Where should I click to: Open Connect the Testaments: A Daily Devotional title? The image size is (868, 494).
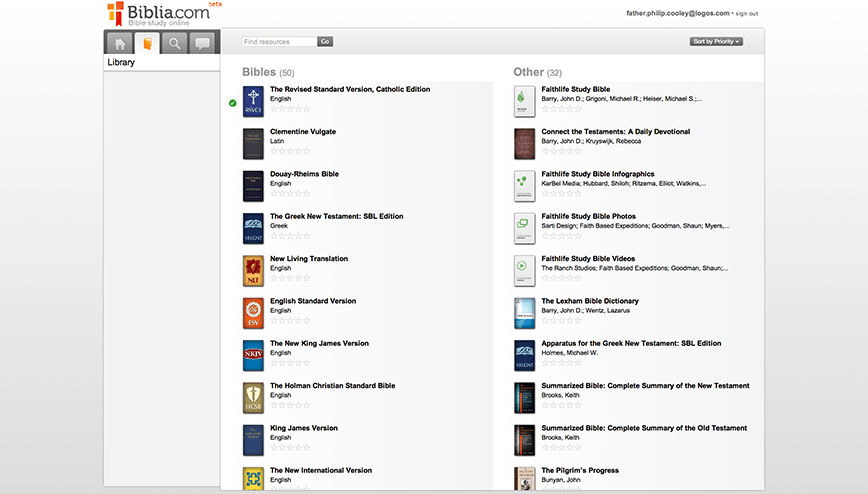[616, 132]
